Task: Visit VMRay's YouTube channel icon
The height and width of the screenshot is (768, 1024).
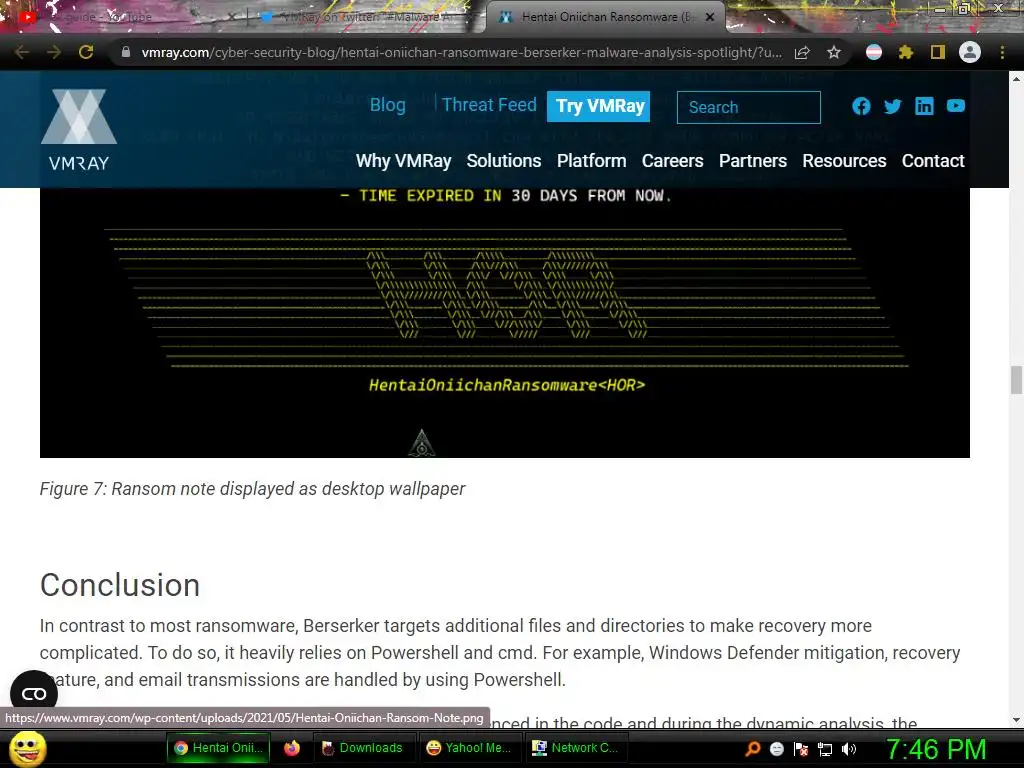Action: click(x=955, y=106)
